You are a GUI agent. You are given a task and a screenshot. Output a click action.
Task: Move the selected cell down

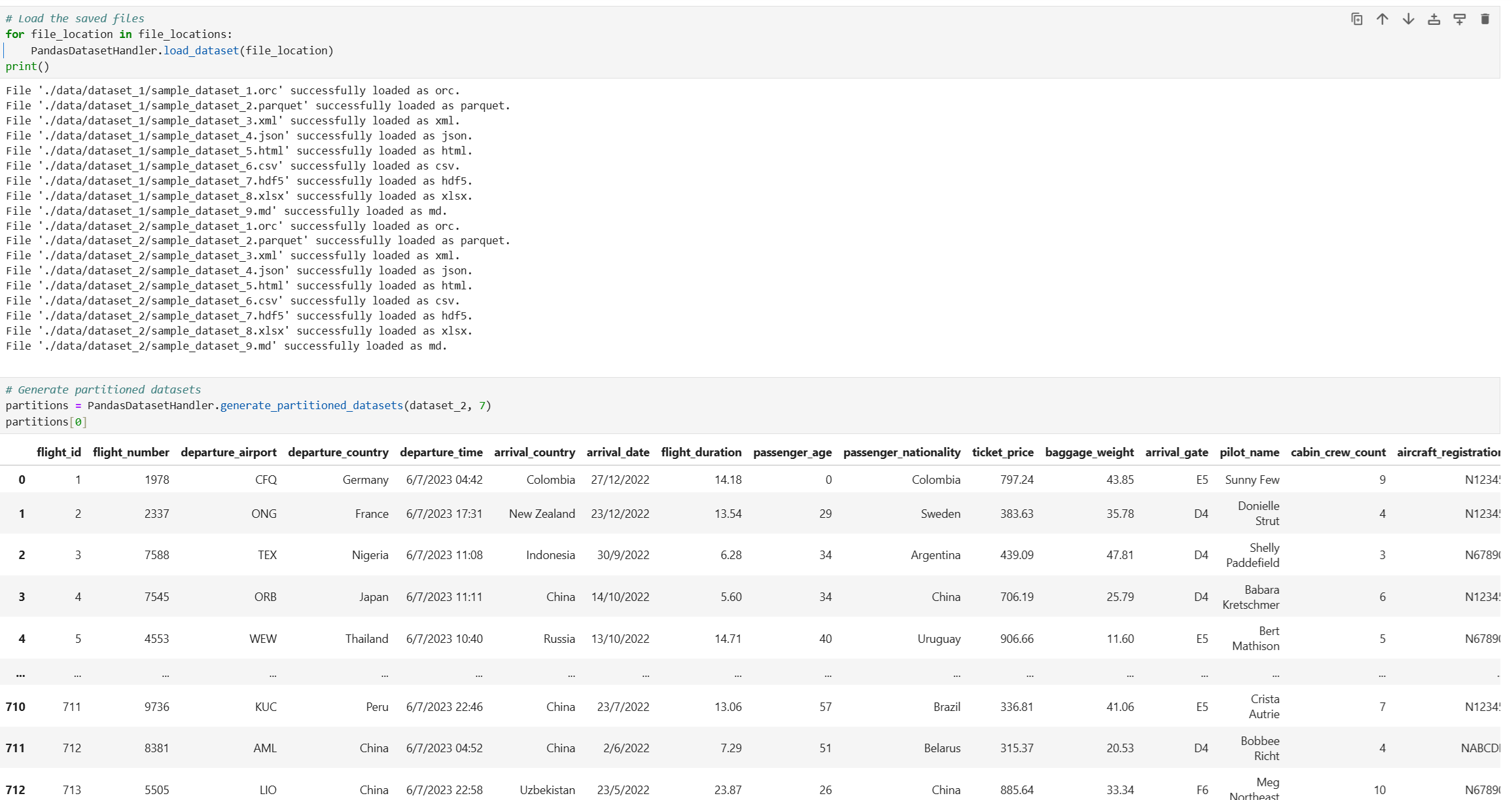(x=1408, y=19)
